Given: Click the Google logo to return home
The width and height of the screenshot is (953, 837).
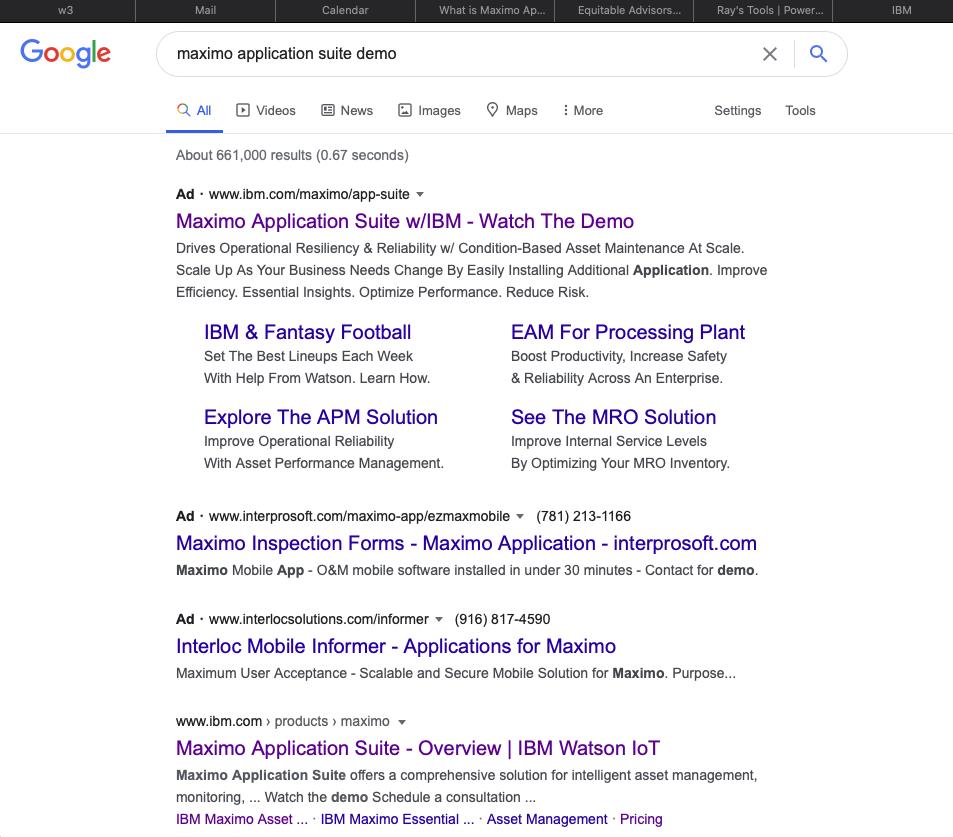Looking at the screenshot, I should pyautogui.click(x=65, y=53).
